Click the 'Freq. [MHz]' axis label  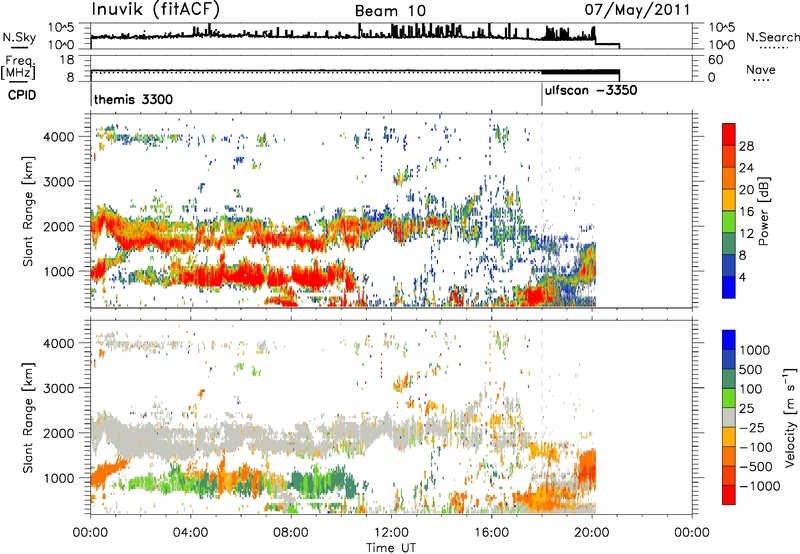pyautogui.click(x=18, y=68)
